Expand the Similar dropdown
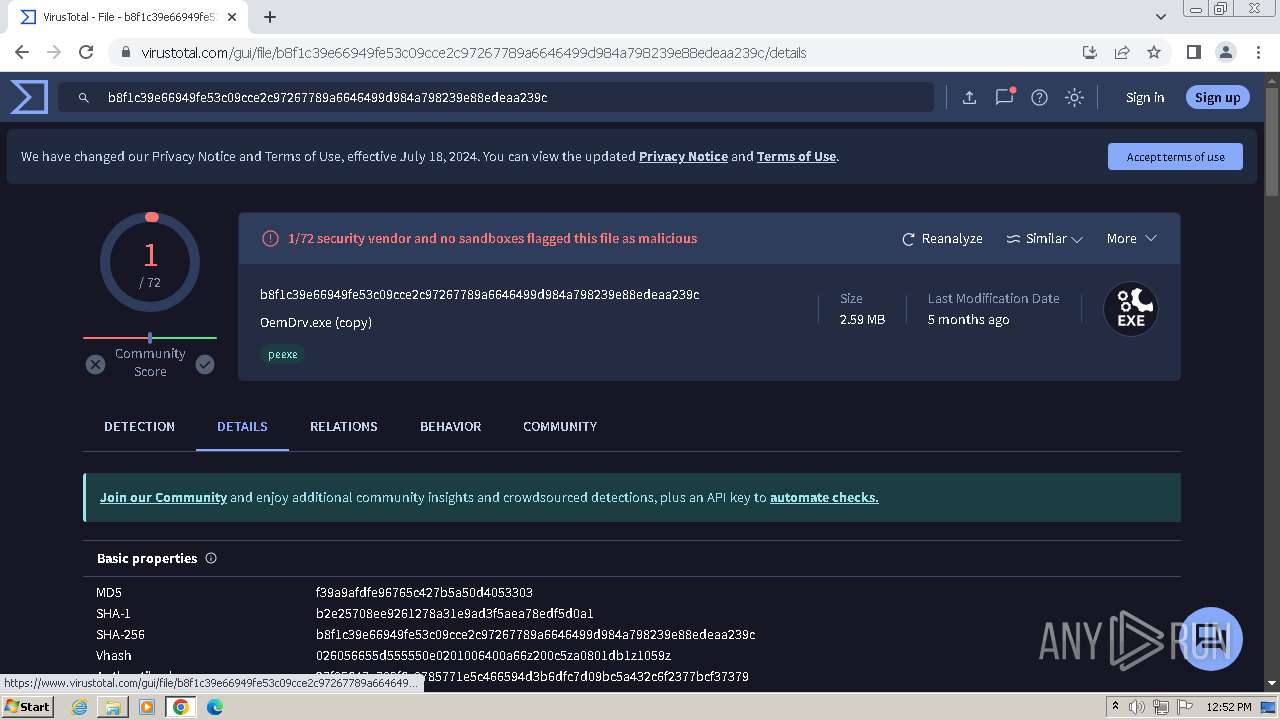This screenshot has height=720, width=1280. [1044, 238]
